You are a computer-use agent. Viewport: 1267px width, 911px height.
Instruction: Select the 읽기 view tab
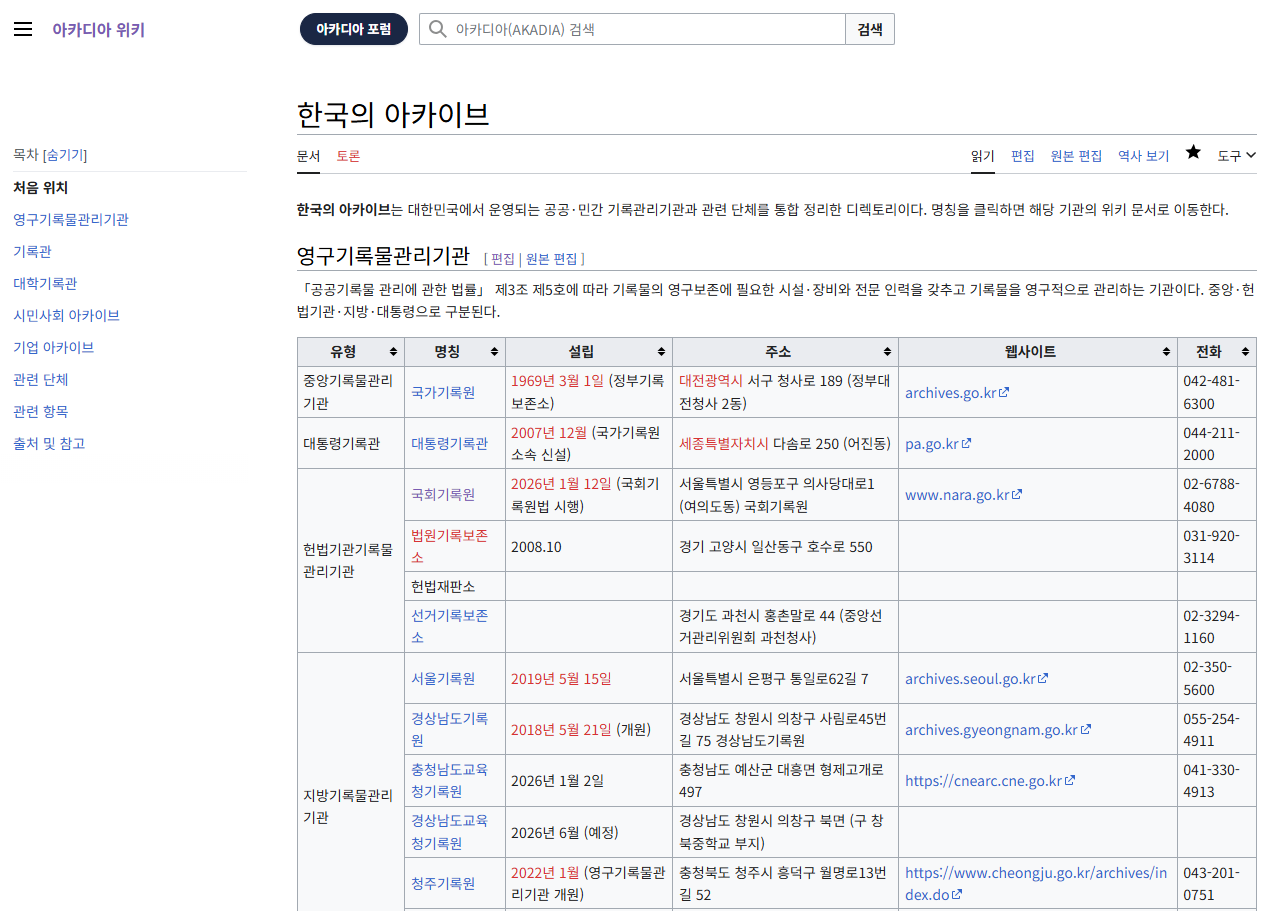pos(983,156)
